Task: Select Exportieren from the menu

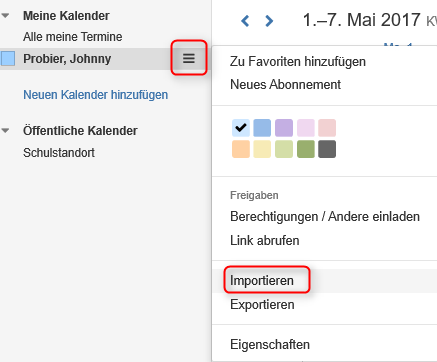Action: [262, 305]
